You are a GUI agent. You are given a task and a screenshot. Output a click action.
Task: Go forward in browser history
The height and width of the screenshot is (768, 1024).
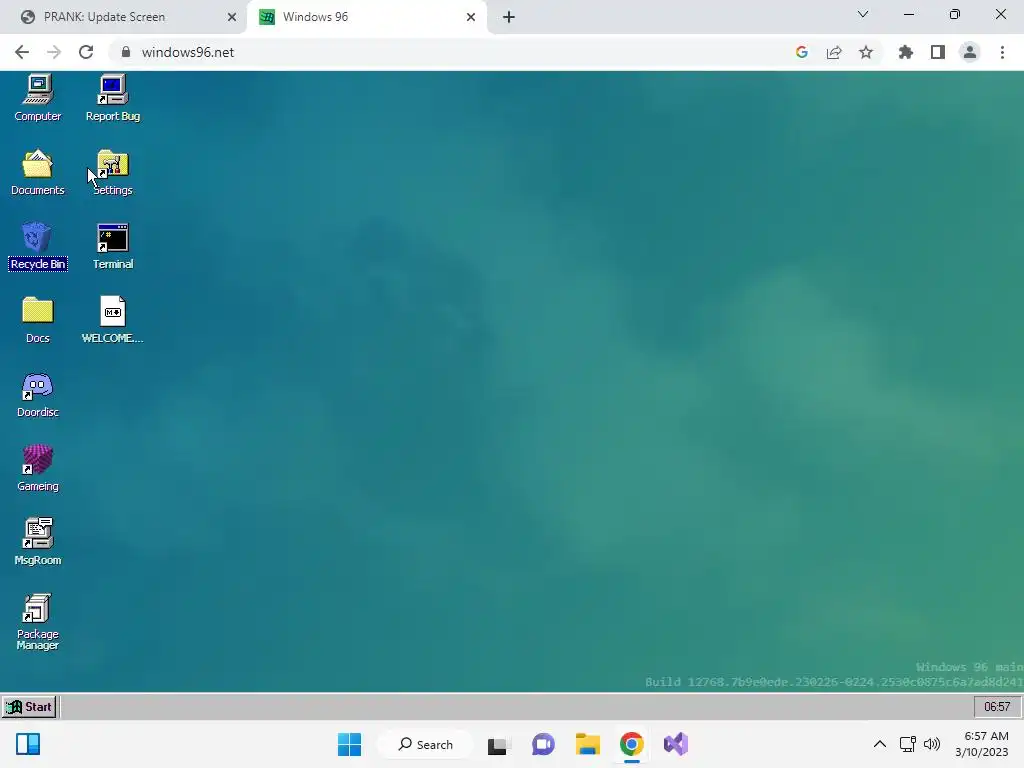54,52
